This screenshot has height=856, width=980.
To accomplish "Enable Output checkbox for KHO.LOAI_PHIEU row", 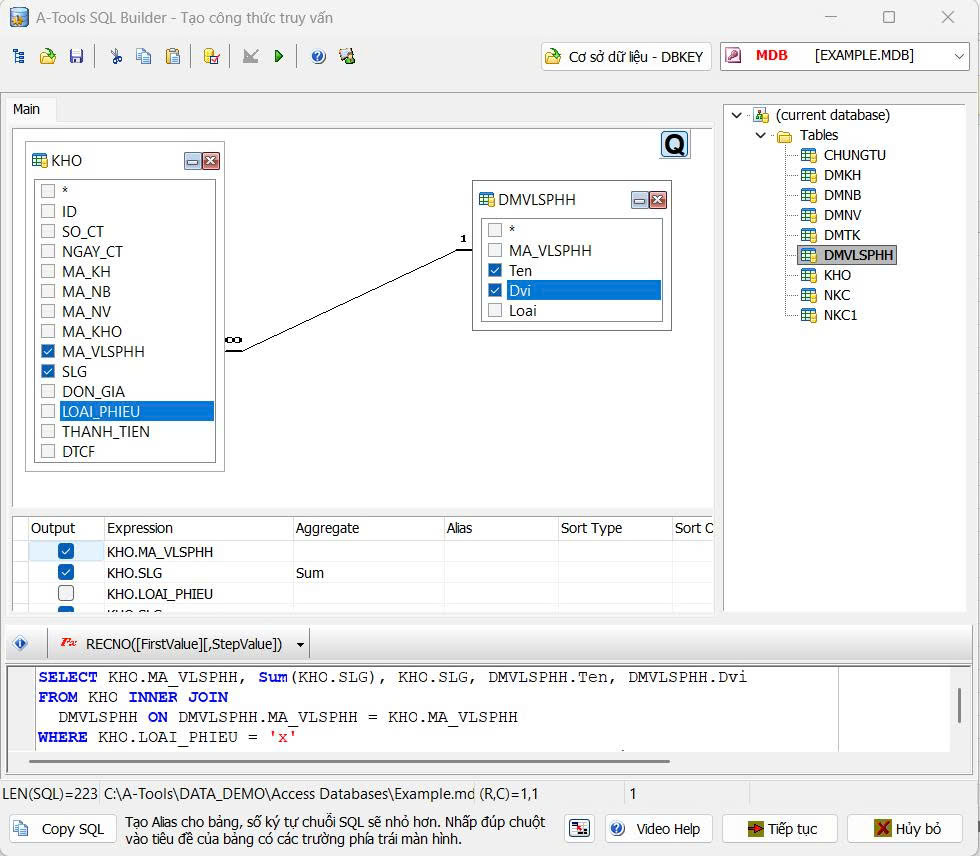I will click(66, 594).
